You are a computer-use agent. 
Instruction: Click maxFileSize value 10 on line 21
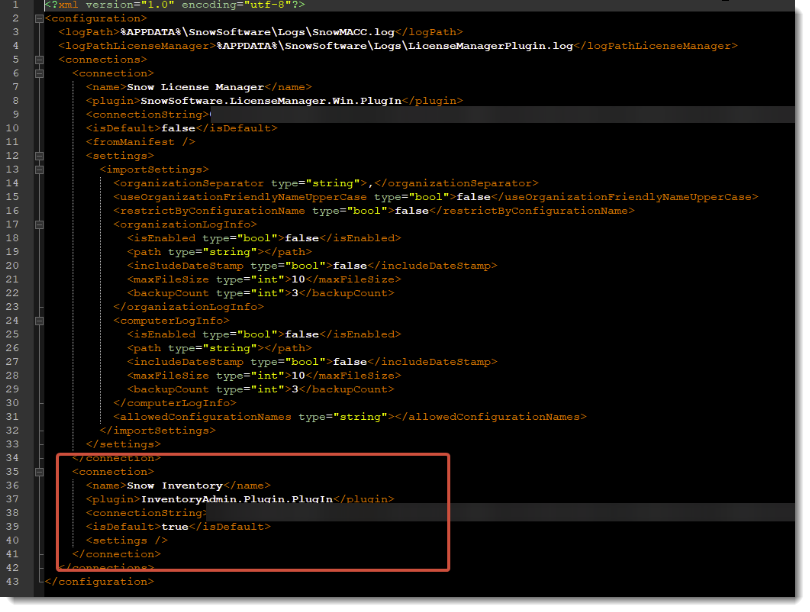point(299,279)
